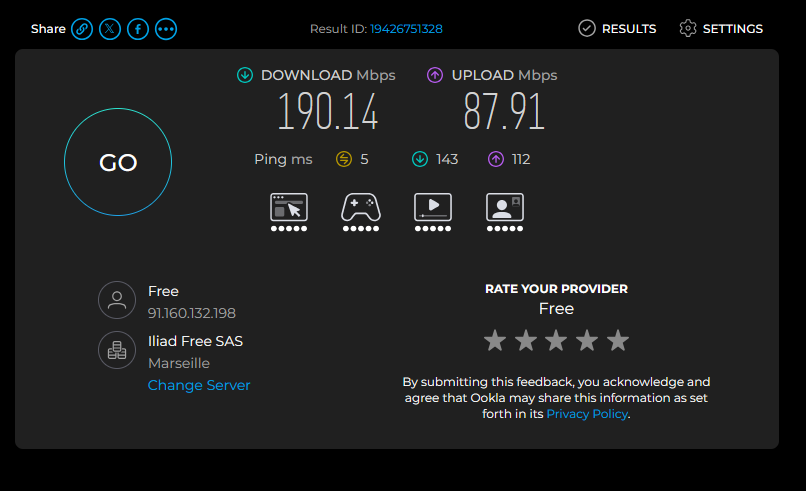
Task: Open the SETTINGS page
Action: [721, 29]
